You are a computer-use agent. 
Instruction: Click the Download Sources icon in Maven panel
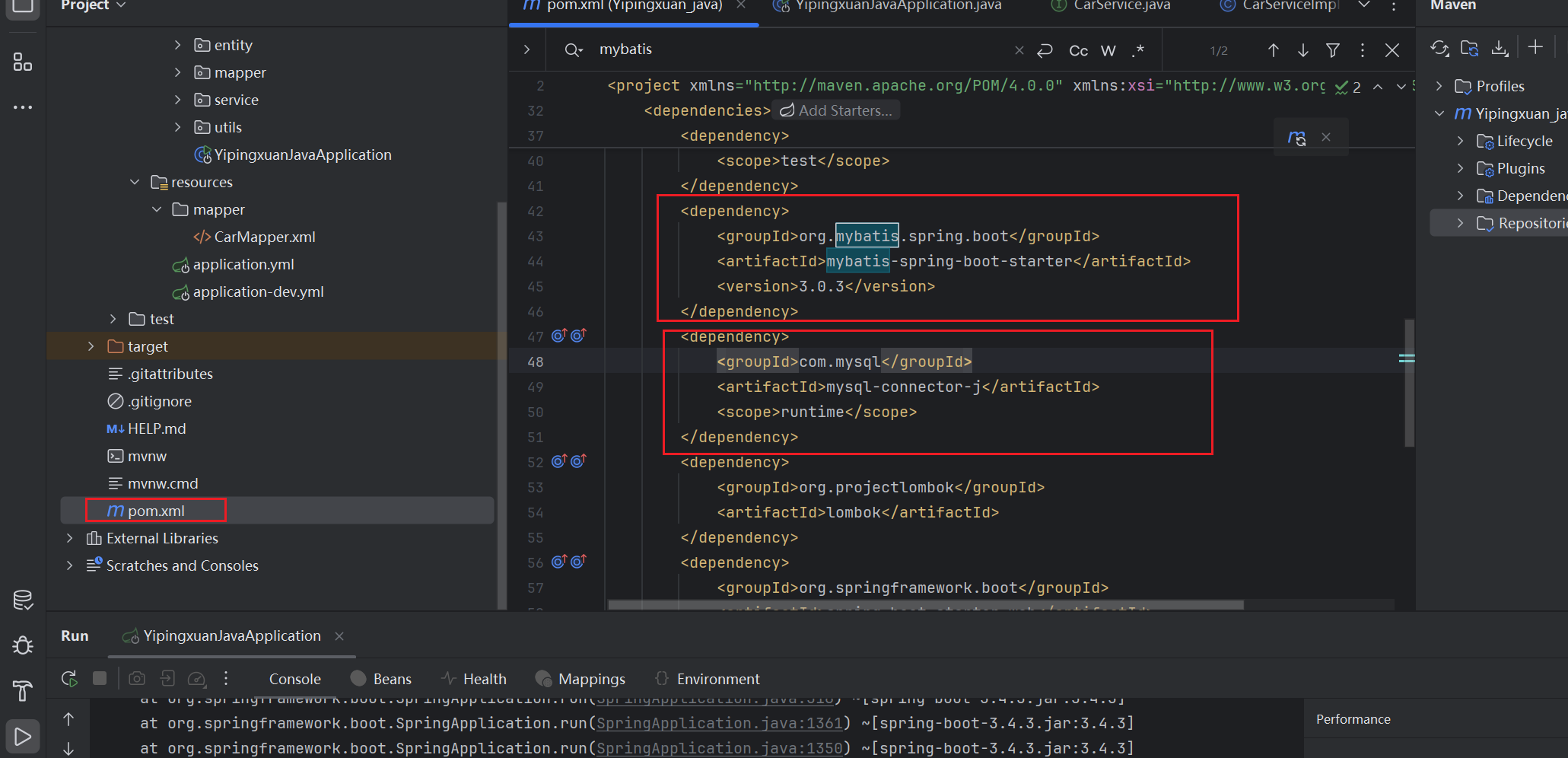pyautogui.click(x=1500, y=49)
